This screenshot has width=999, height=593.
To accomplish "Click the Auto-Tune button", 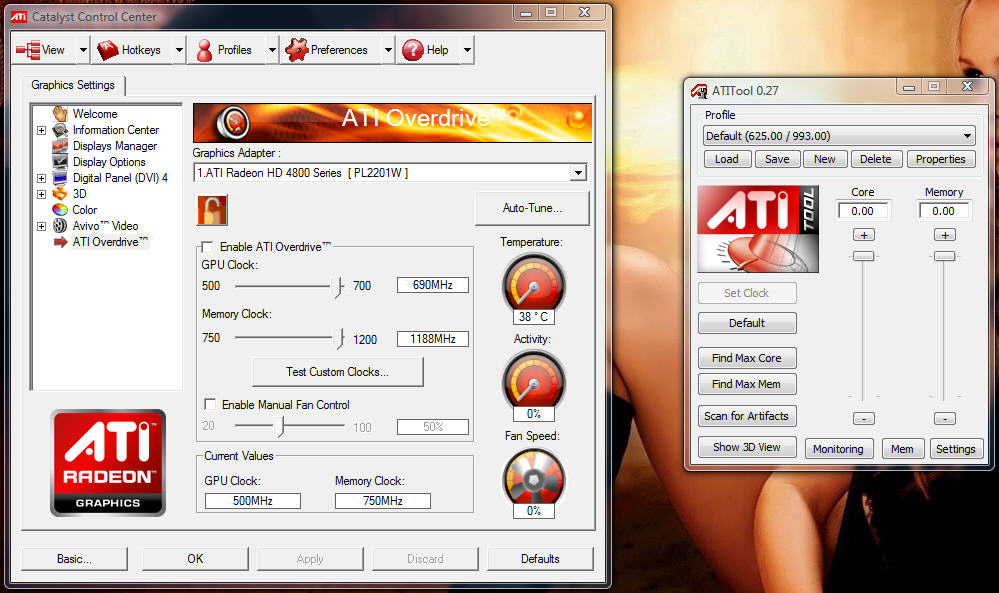I will click(x=532, y=208).
